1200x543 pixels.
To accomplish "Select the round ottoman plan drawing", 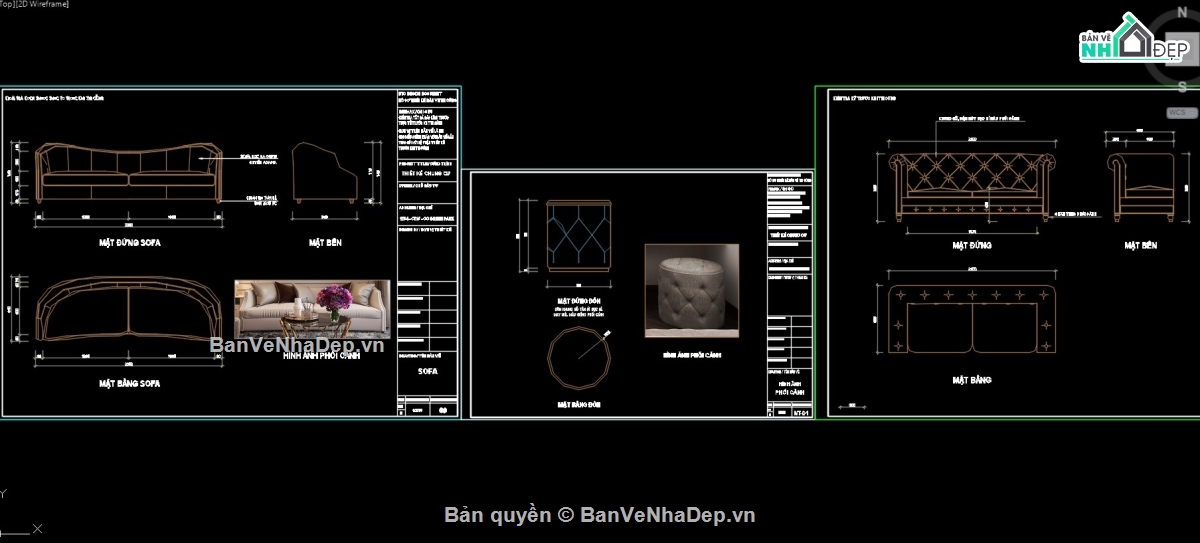I will coord(579,358).
